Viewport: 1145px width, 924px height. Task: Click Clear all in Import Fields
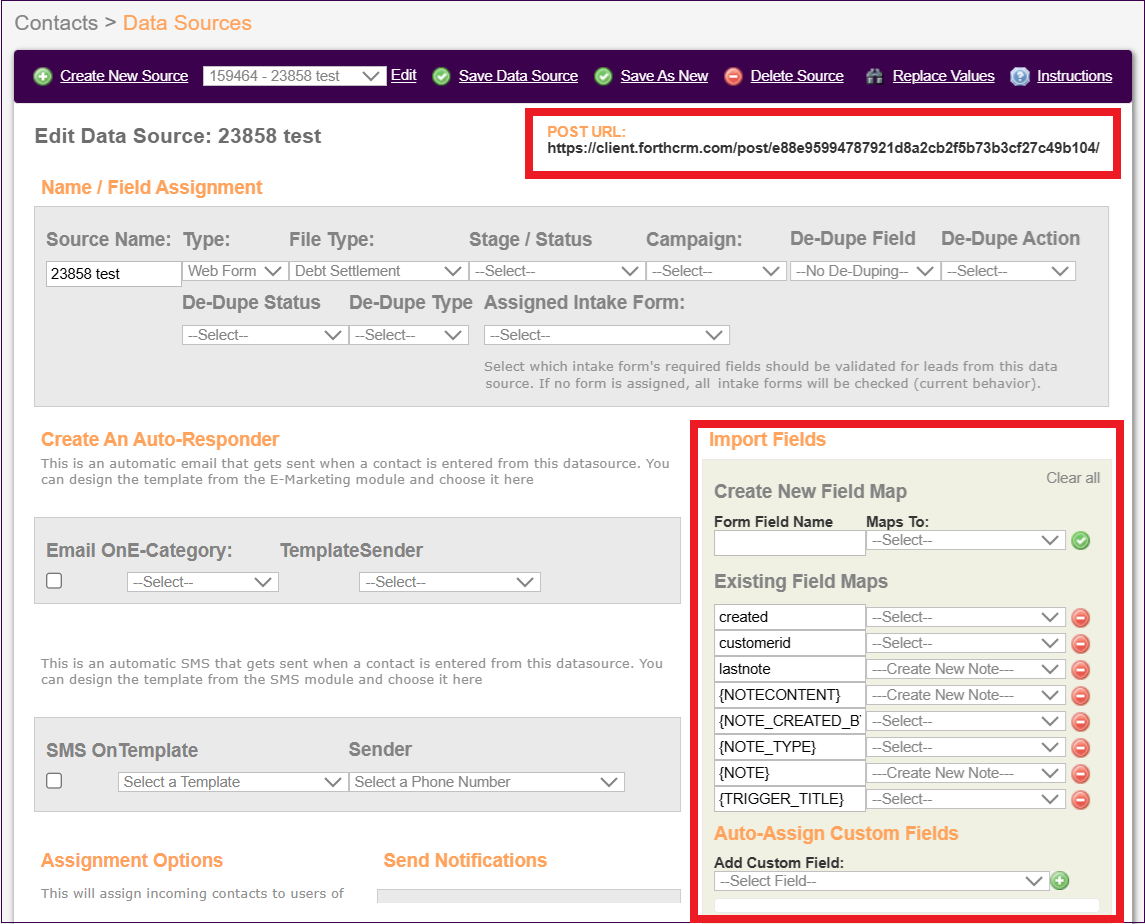coord(1073,478)
